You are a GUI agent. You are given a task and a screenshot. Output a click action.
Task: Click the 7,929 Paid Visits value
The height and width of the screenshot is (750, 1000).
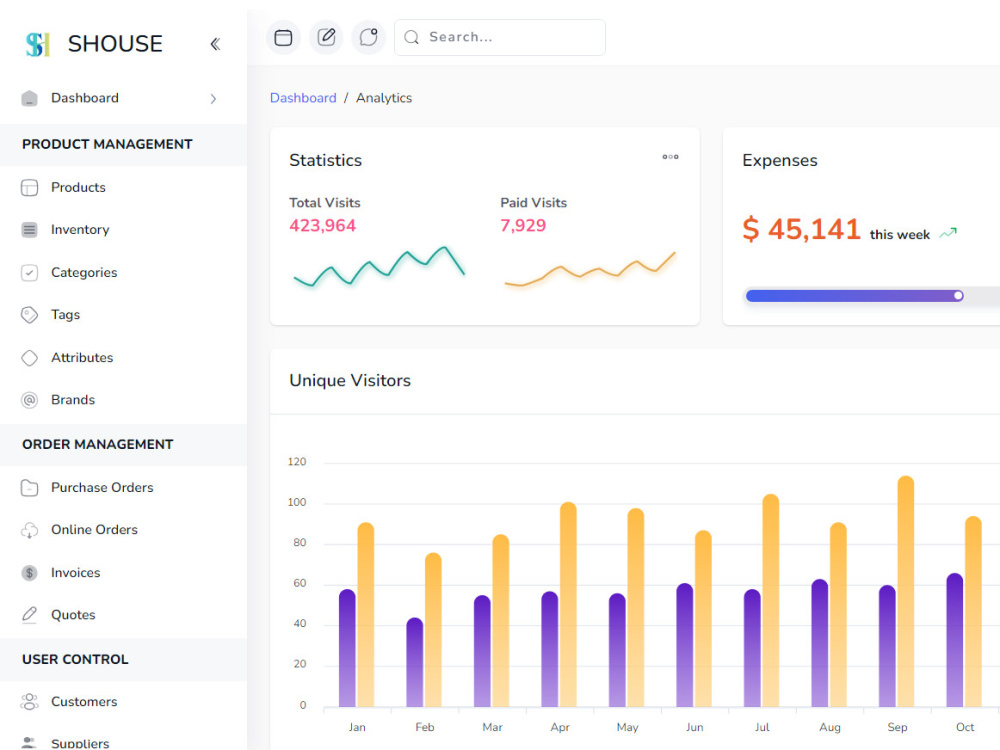pos(523,226)
